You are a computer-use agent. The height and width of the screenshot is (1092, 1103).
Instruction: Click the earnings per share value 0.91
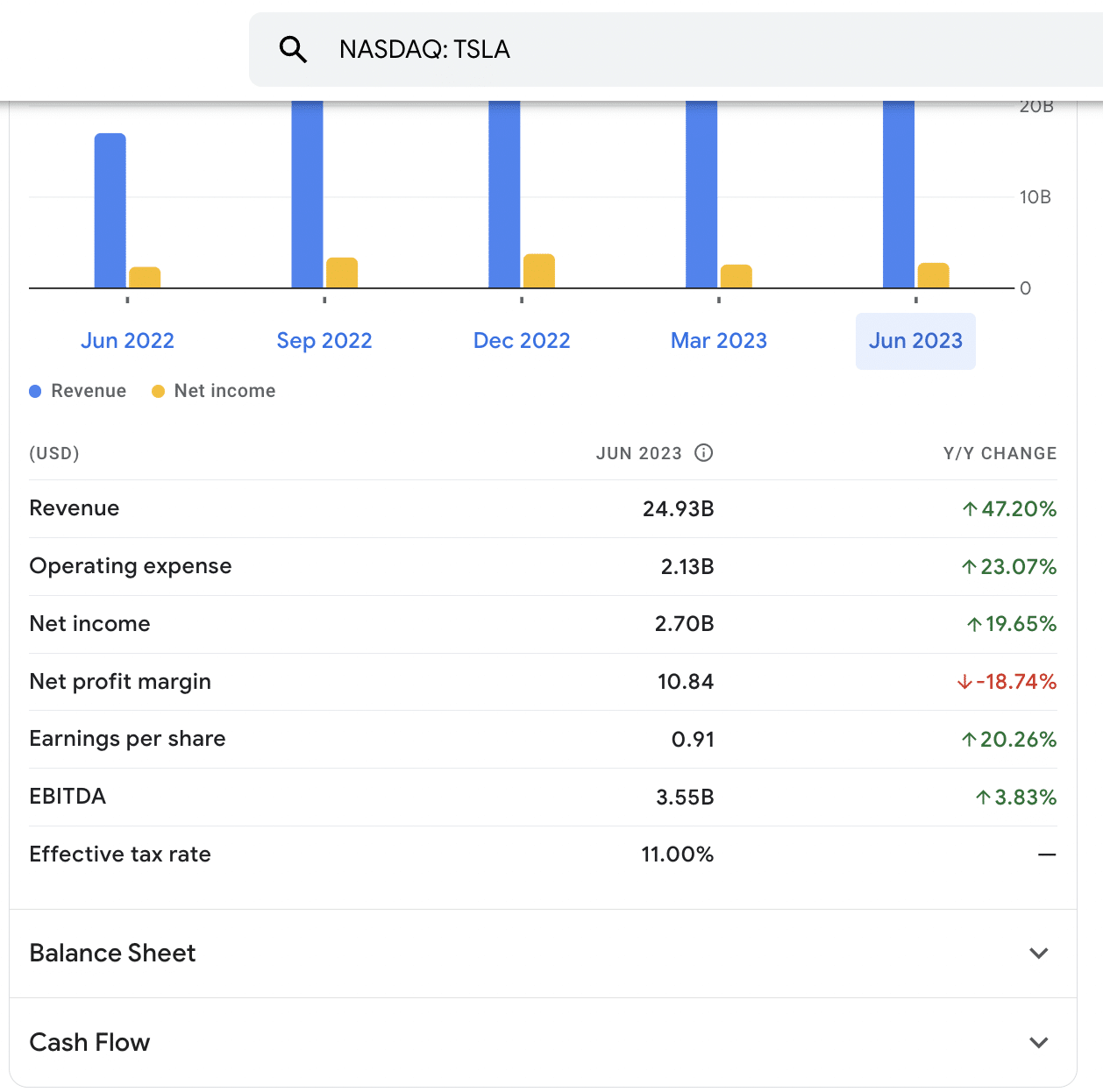point(693,740)
